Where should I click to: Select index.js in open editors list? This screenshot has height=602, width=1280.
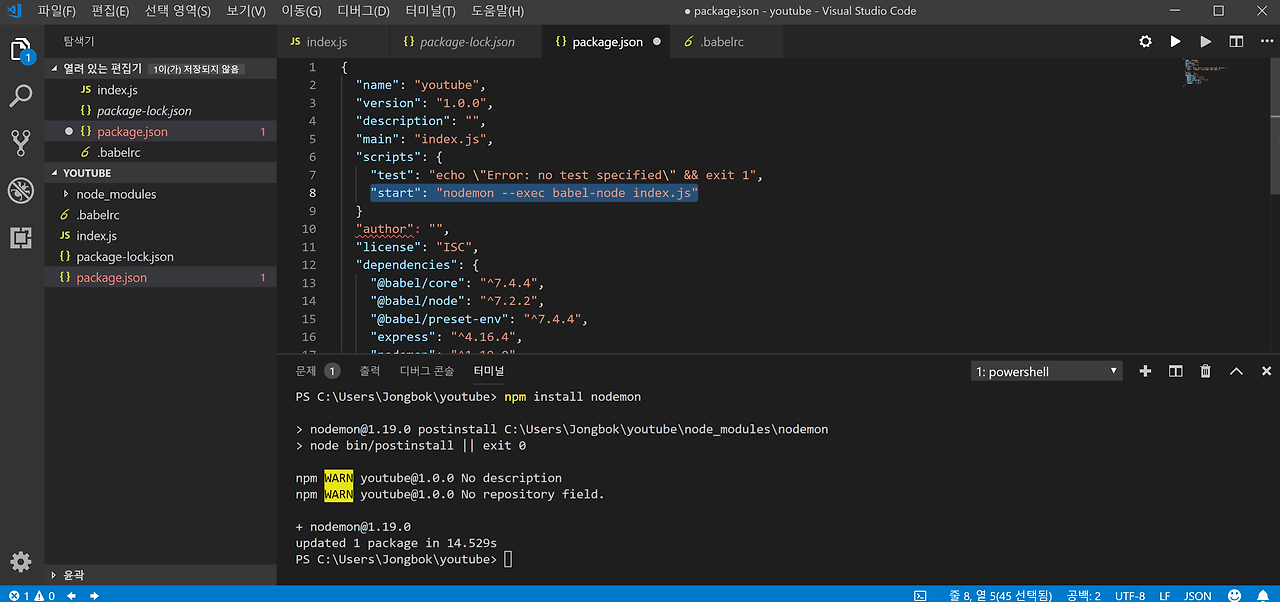click(160, 90)
